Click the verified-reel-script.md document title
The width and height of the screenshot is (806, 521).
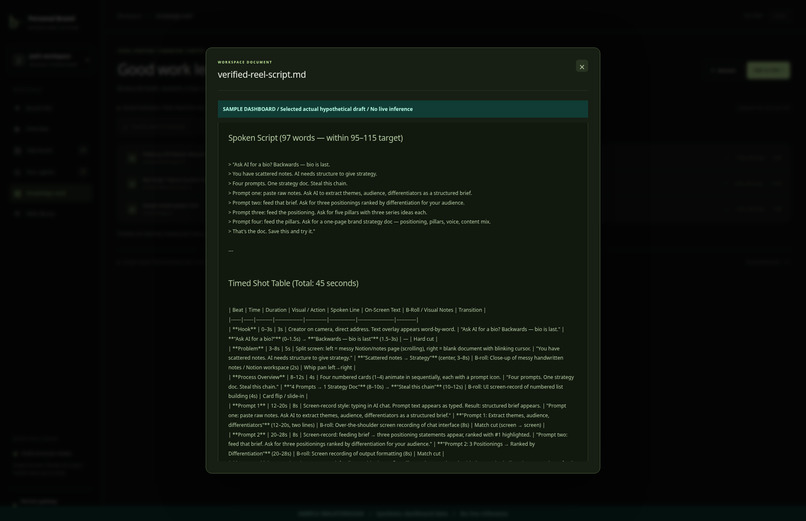262,75
